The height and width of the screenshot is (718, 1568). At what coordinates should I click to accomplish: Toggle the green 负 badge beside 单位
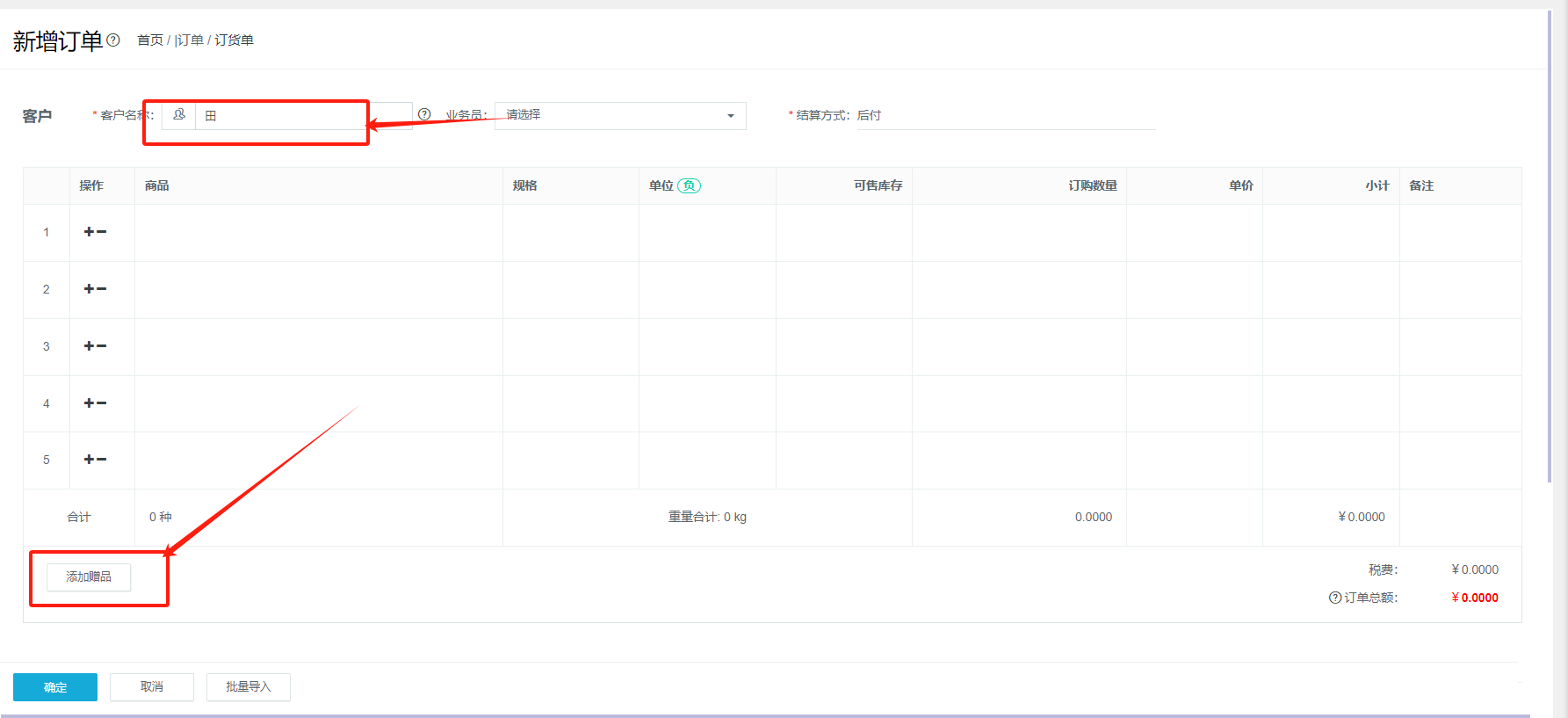pos(690,185)
